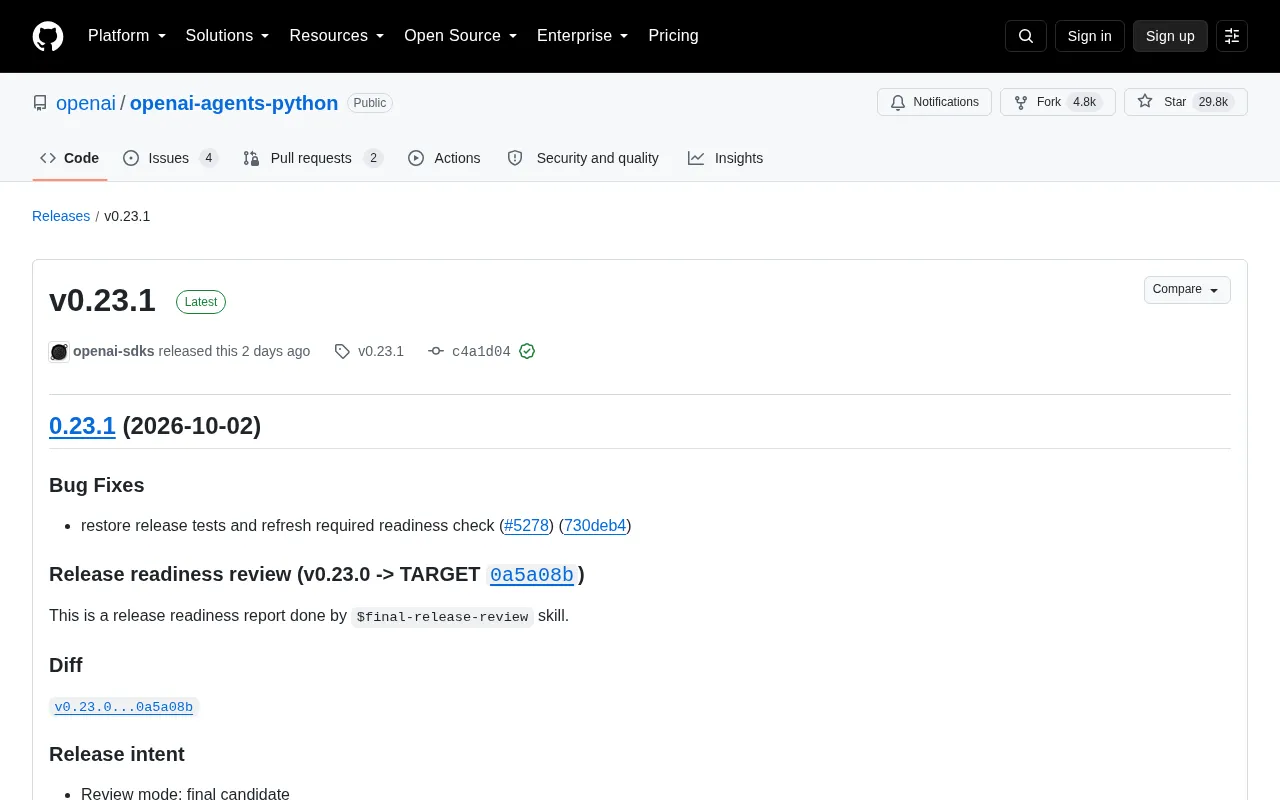Click the Sign up button
This screenshot has width=1280, height=800.
(x=1170, y=36)
